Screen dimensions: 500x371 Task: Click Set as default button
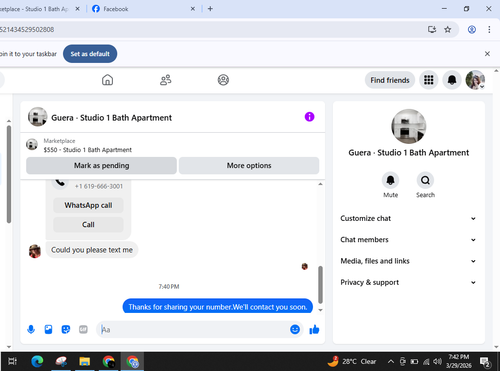(90, 54)
